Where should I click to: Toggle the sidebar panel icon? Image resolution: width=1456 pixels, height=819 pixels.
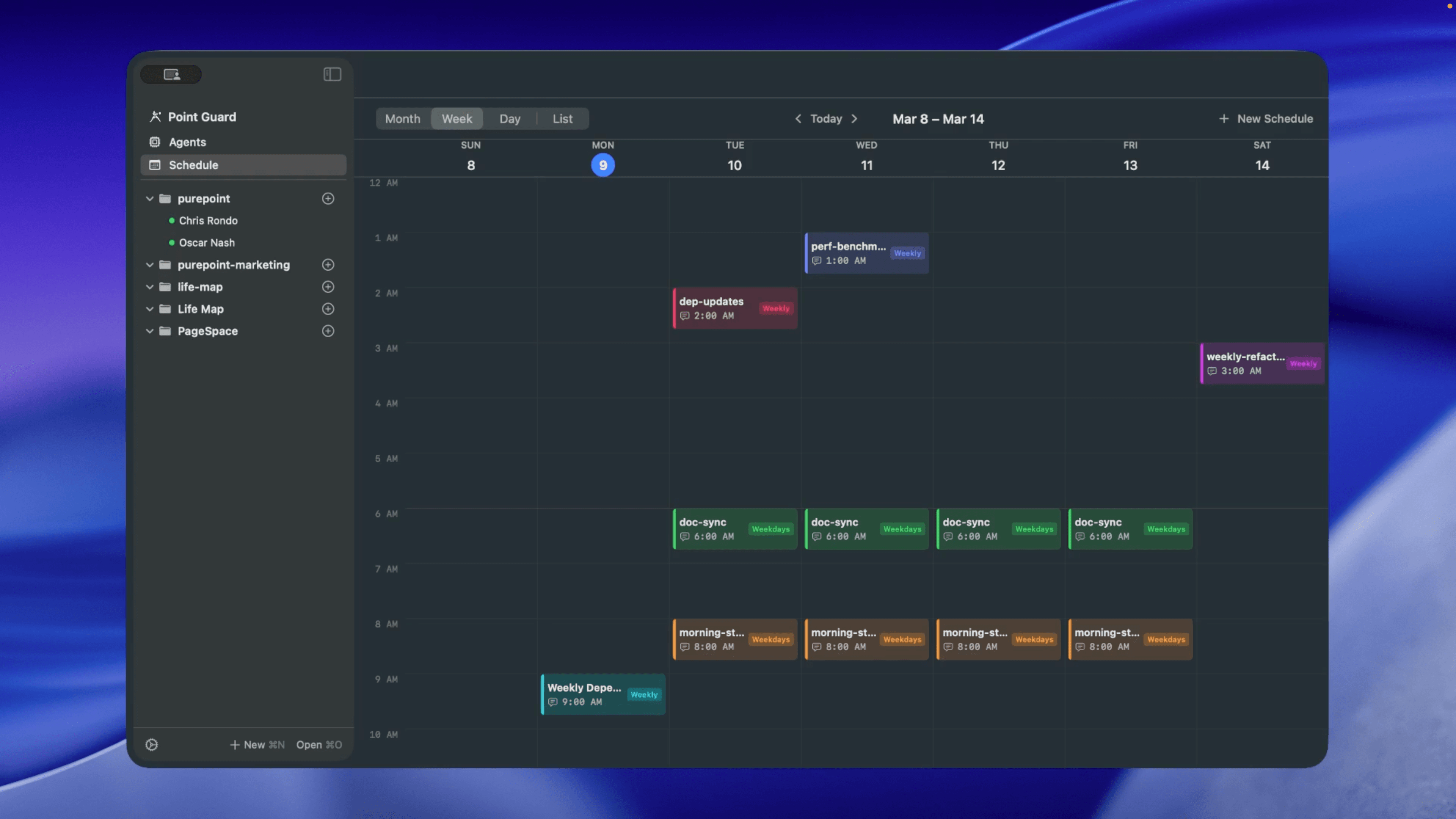pos(332,74)
